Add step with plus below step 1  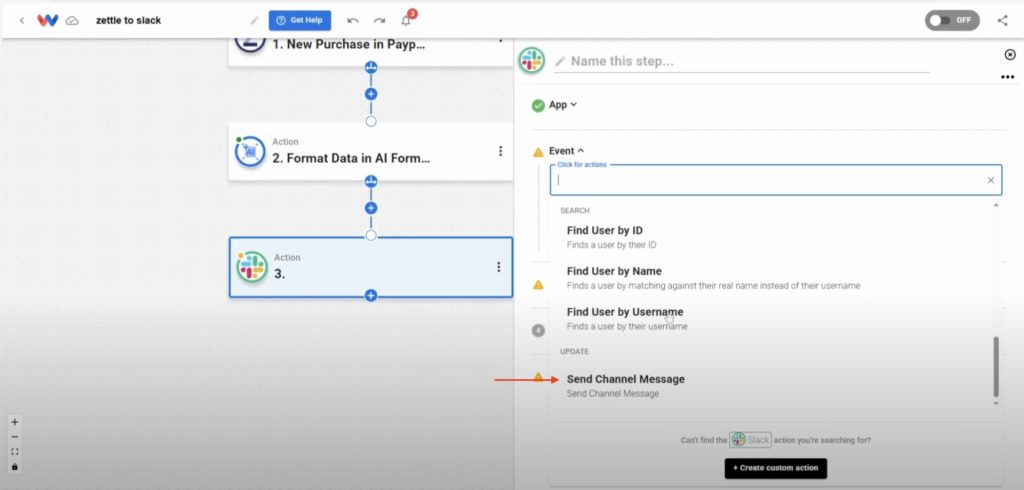pos(371,94)
